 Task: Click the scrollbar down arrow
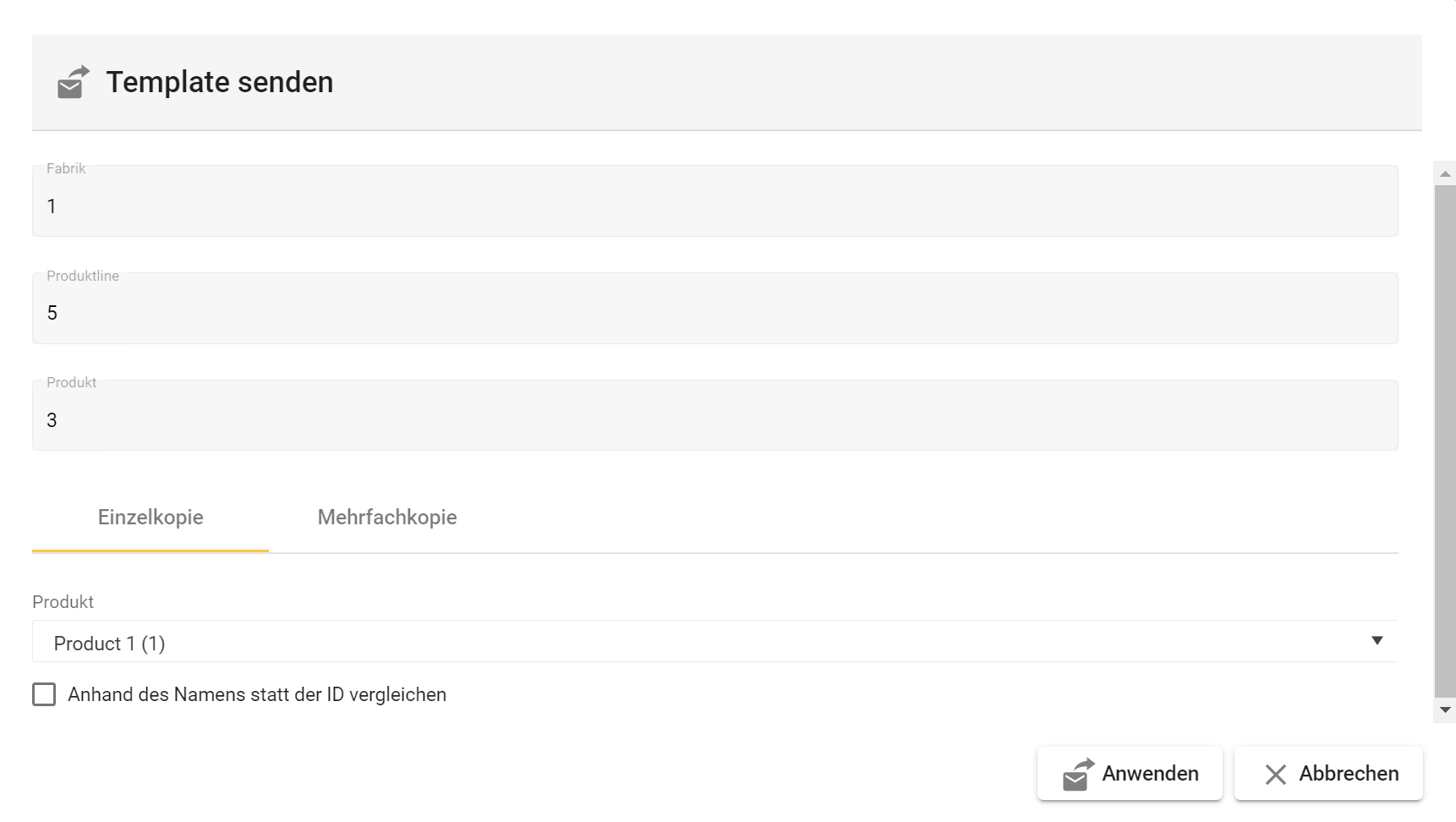pos(1445,710)
